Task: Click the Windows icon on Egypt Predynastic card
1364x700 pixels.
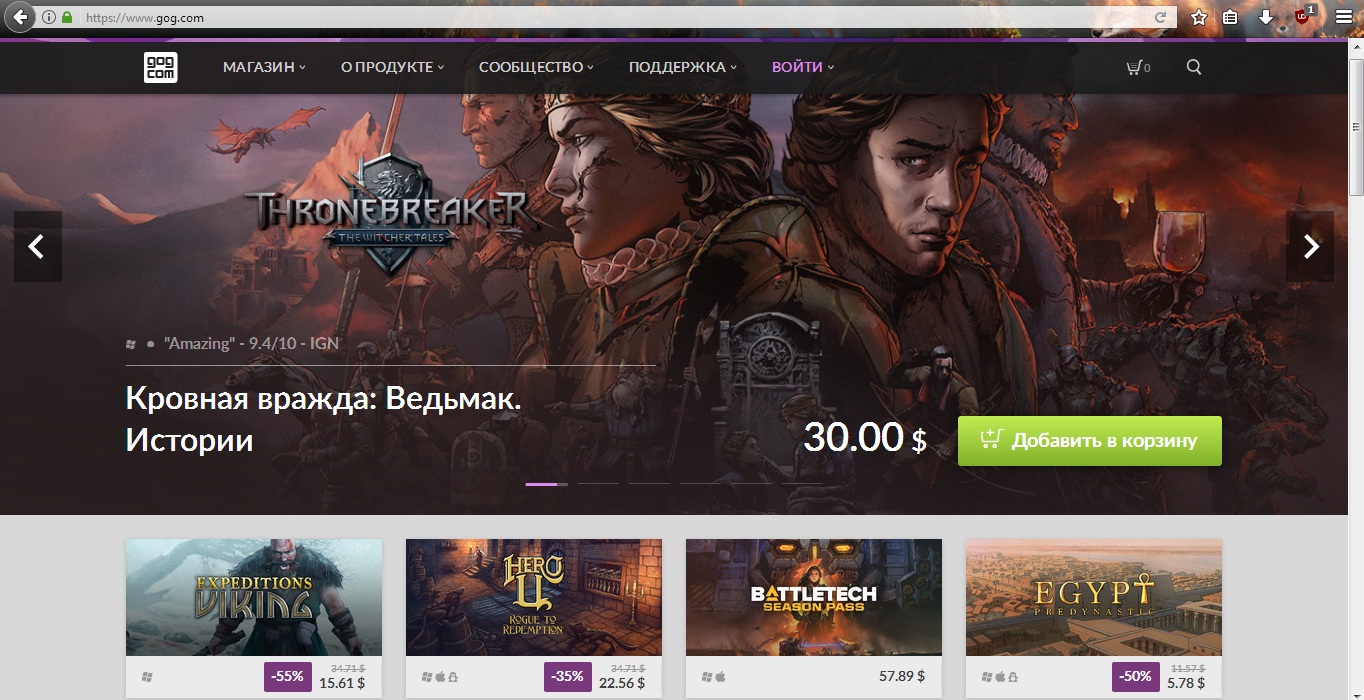Action: click(x=987, y=677)
